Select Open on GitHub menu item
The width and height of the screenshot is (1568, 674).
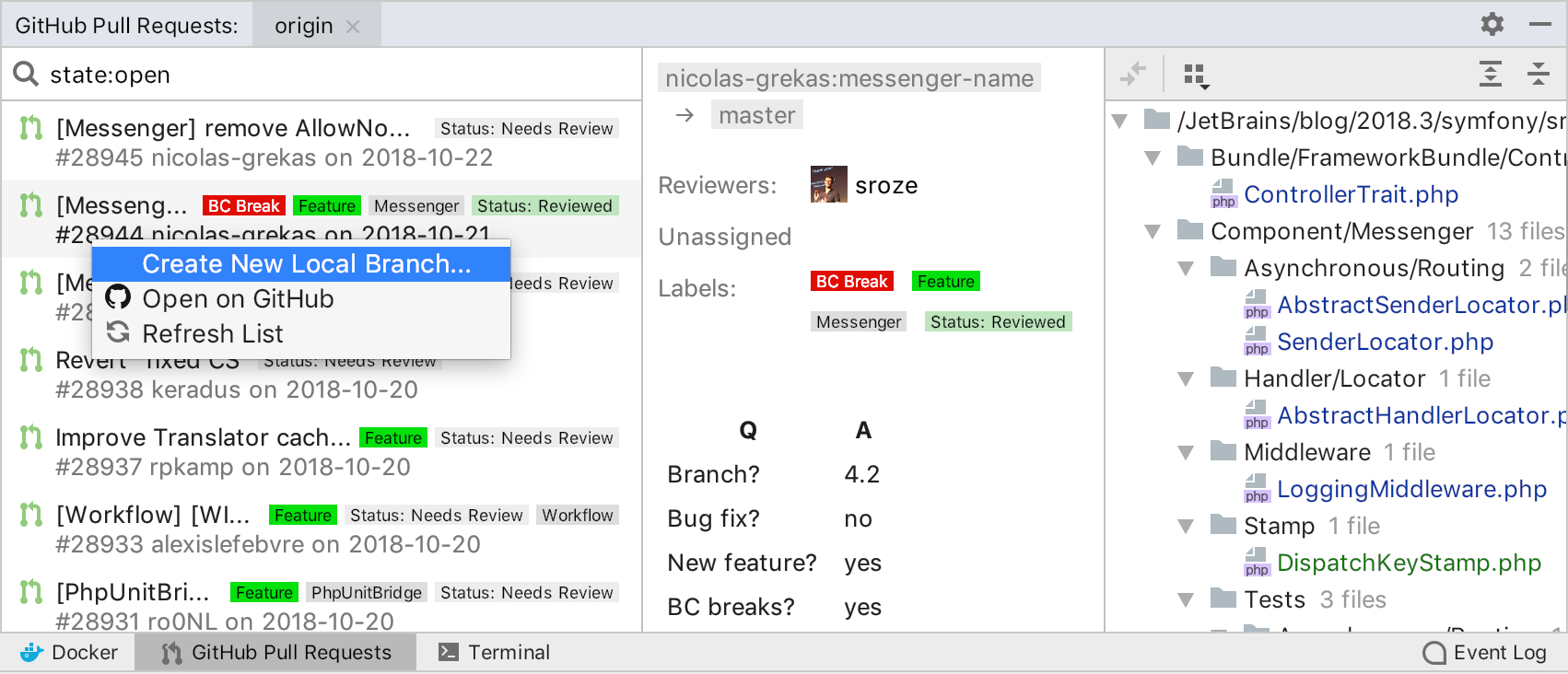pyautogui.click(x=238, y=299)
